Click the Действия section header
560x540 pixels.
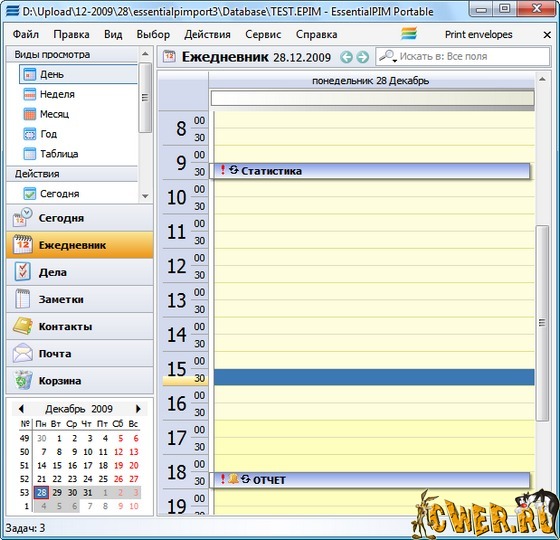click(72, 174)
